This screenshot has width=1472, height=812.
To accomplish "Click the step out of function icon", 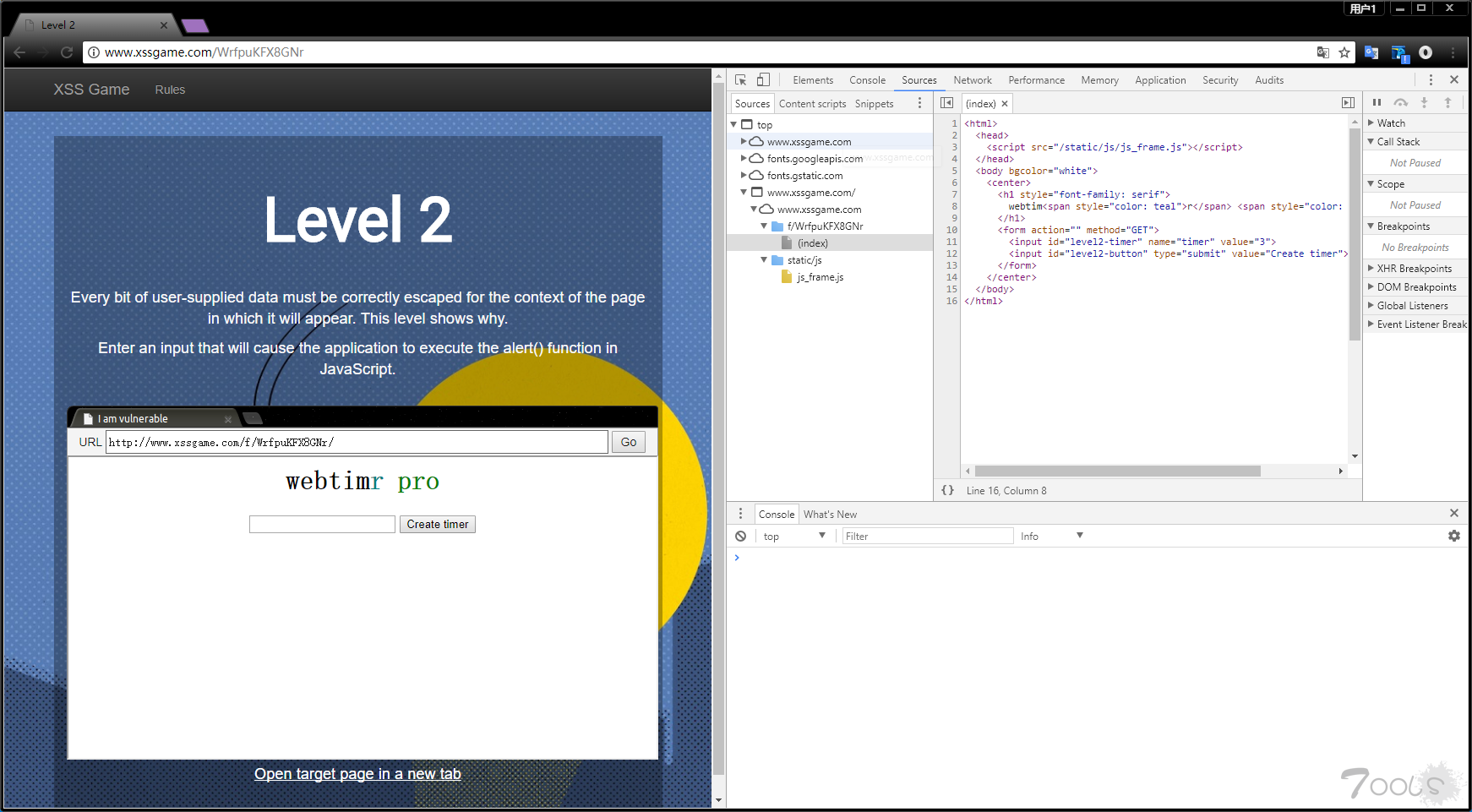I will click(x=1447, y=102).
